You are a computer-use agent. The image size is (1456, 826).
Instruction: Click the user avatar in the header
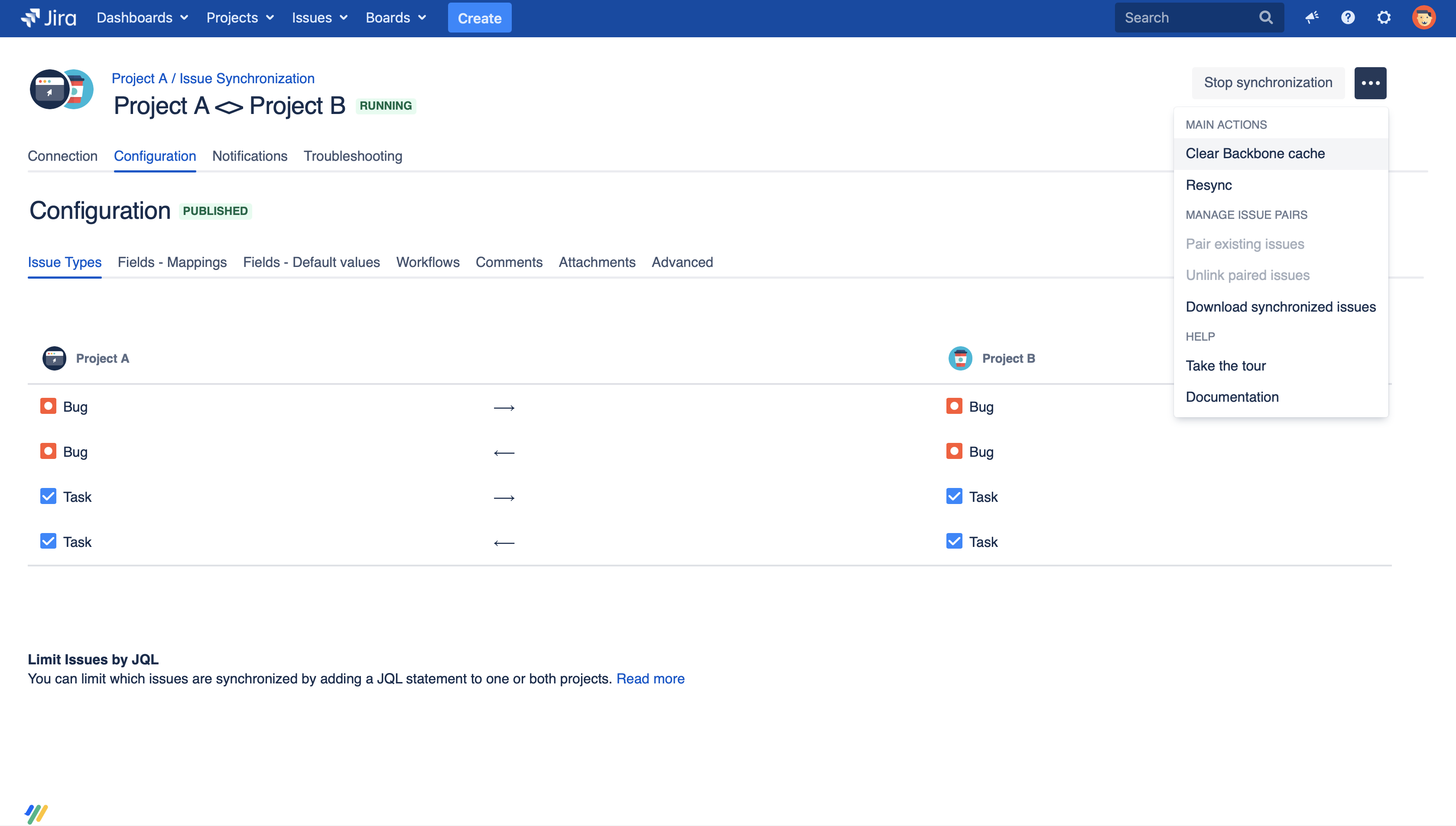(x=1423, y=18)
